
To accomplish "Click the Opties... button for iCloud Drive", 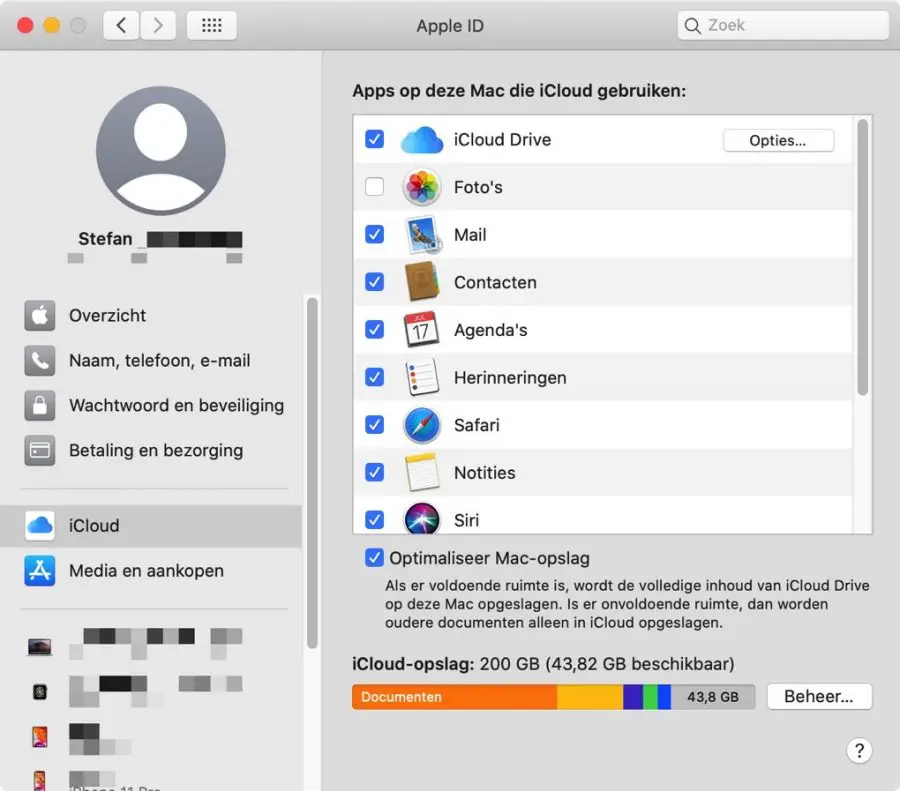I will pyautogui.click(x=778, y=141).
